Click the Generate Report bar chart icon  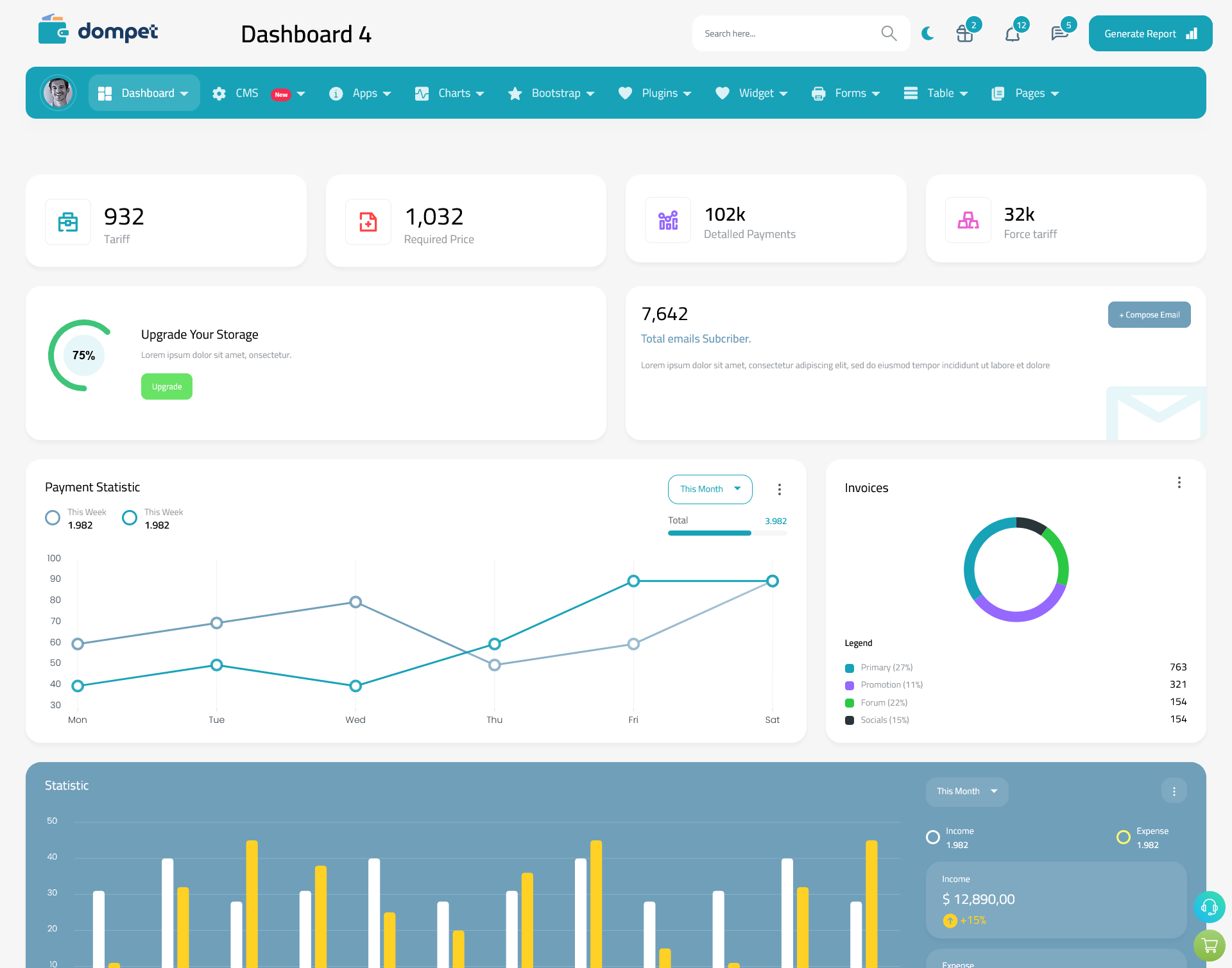coord(1190,33)
